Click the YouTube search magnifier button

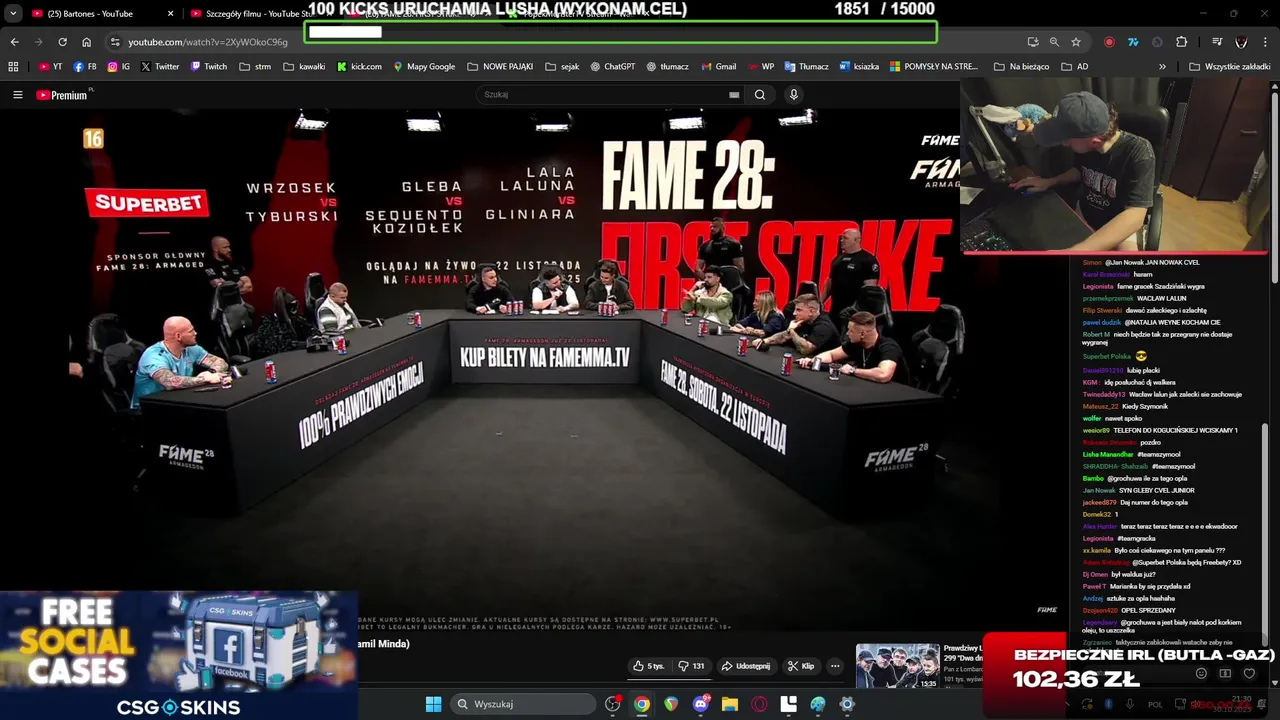(x=760, y=95)
